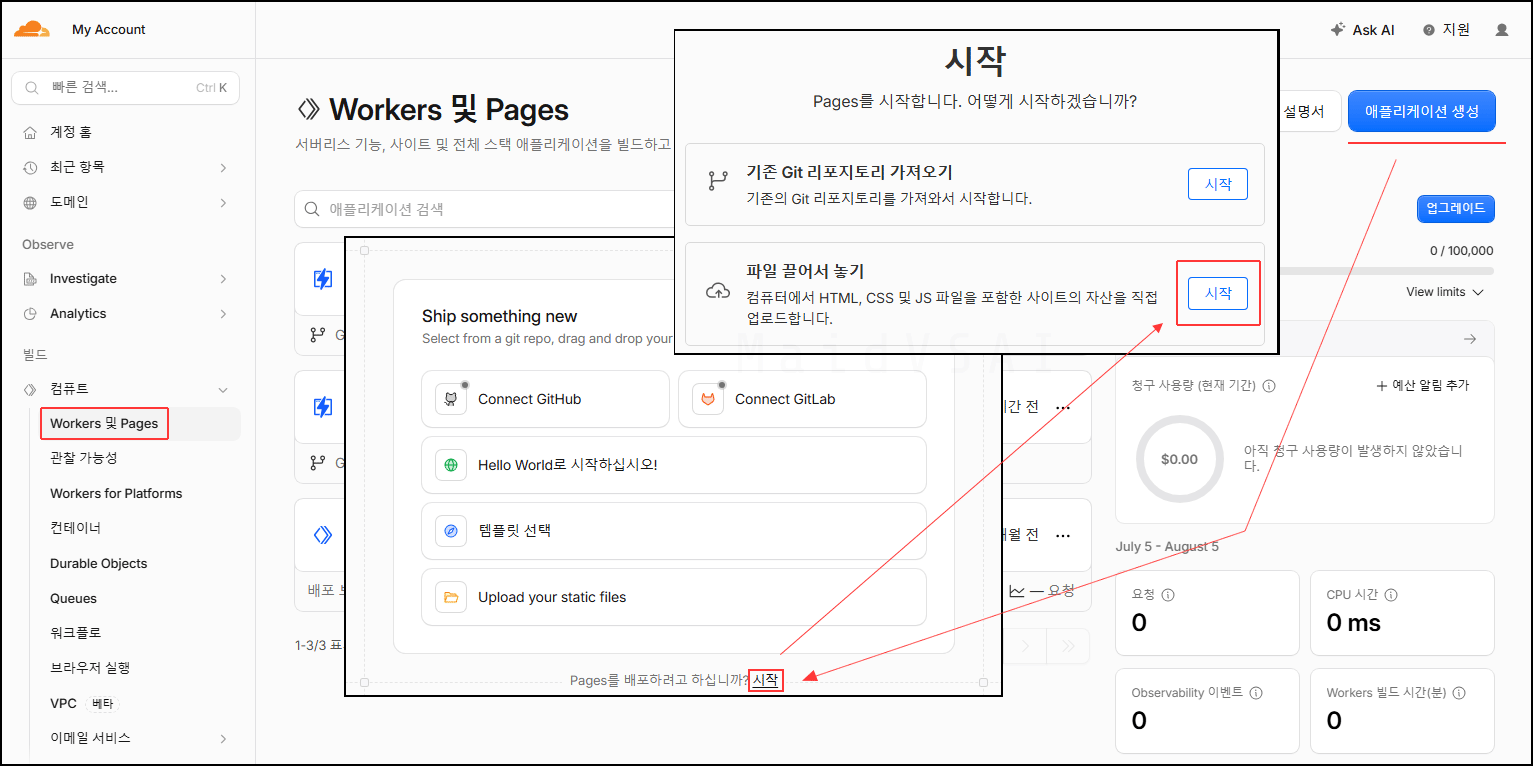Open 브라우저 실행 in sidebar

90,668
